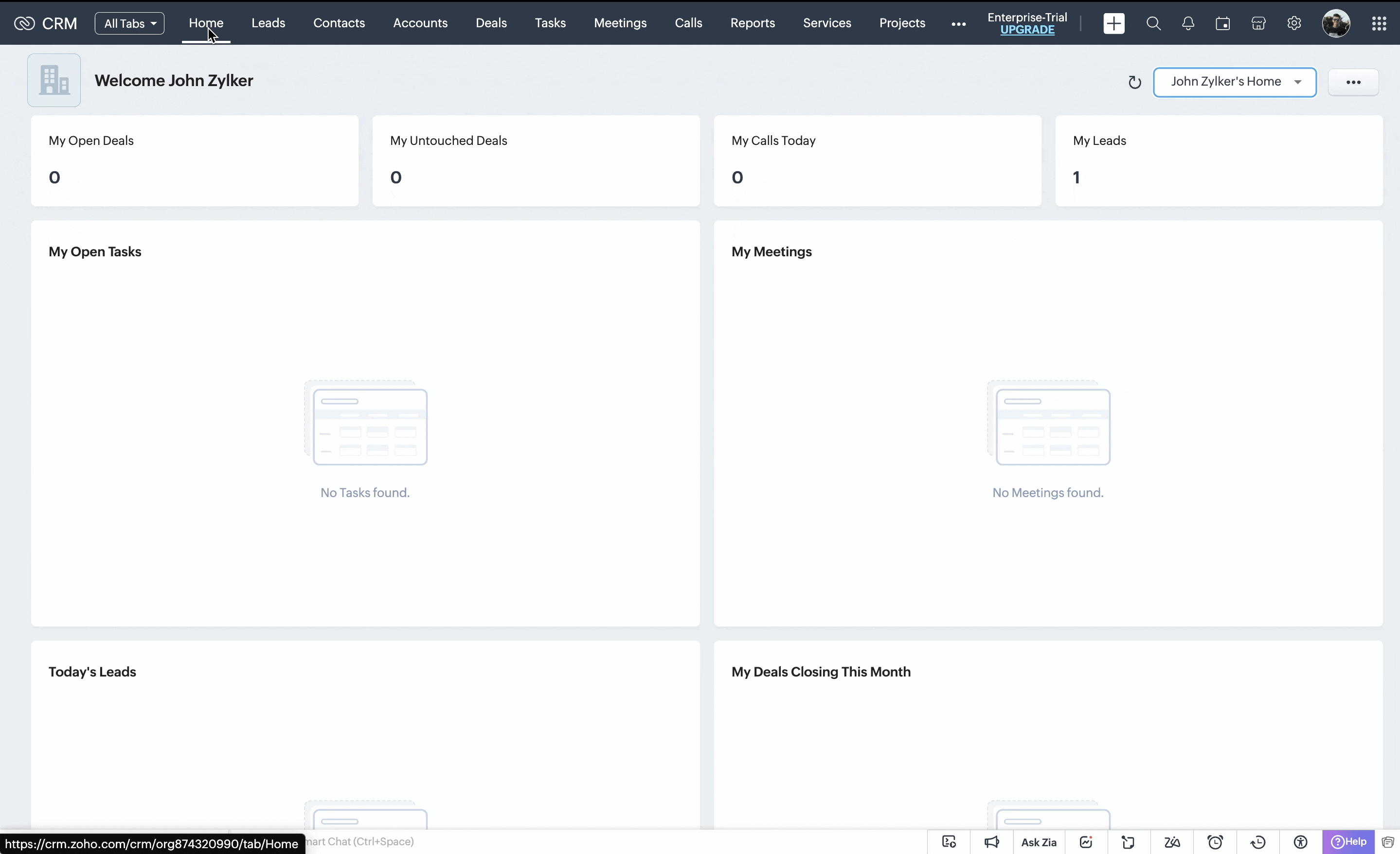Open the calendar icon in top bar
This screenshot has width=1400, height=854.
(x=1223, y=23)
